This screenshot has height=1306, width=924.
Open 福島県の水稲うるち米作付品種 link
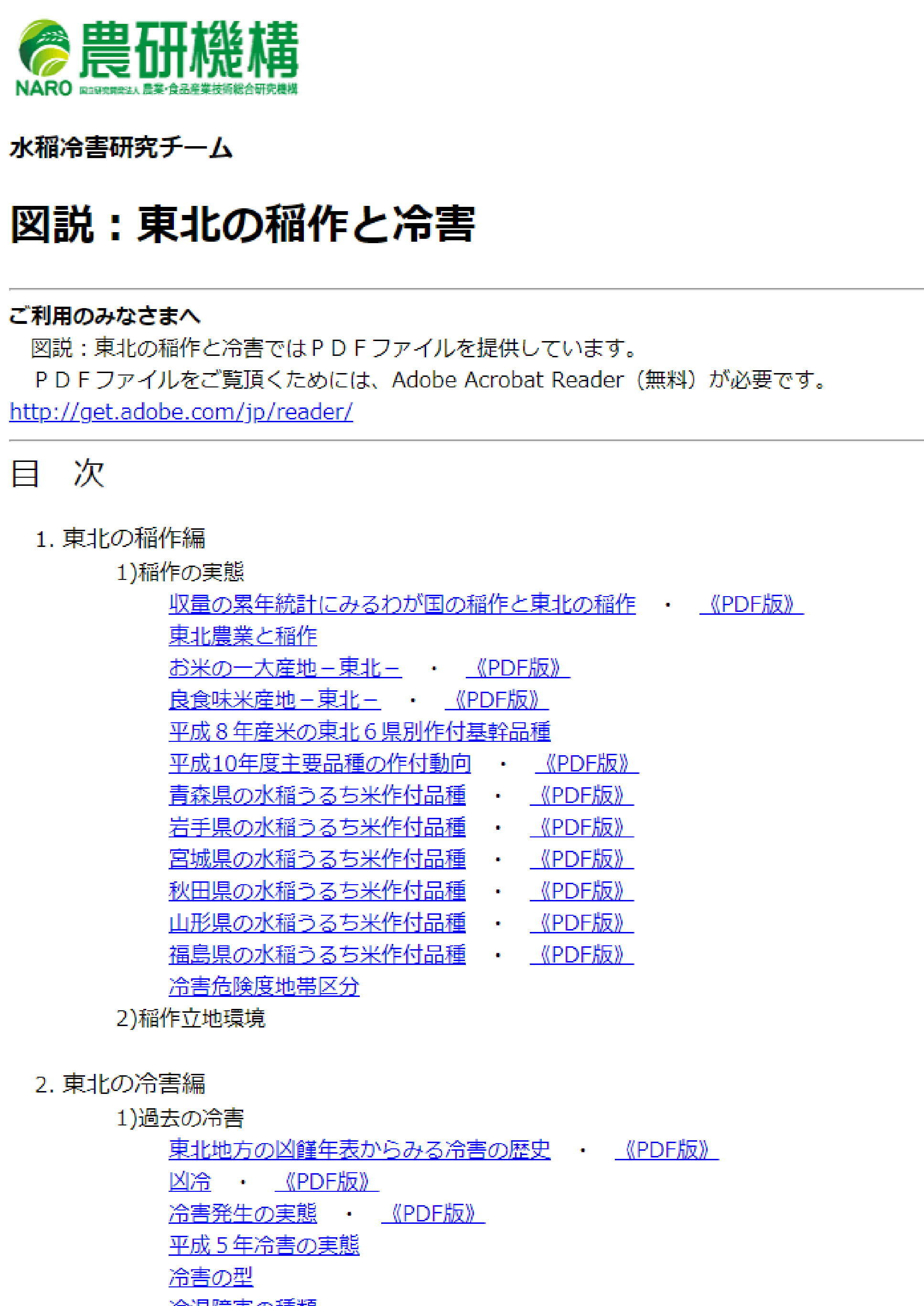tap(317, 954)
